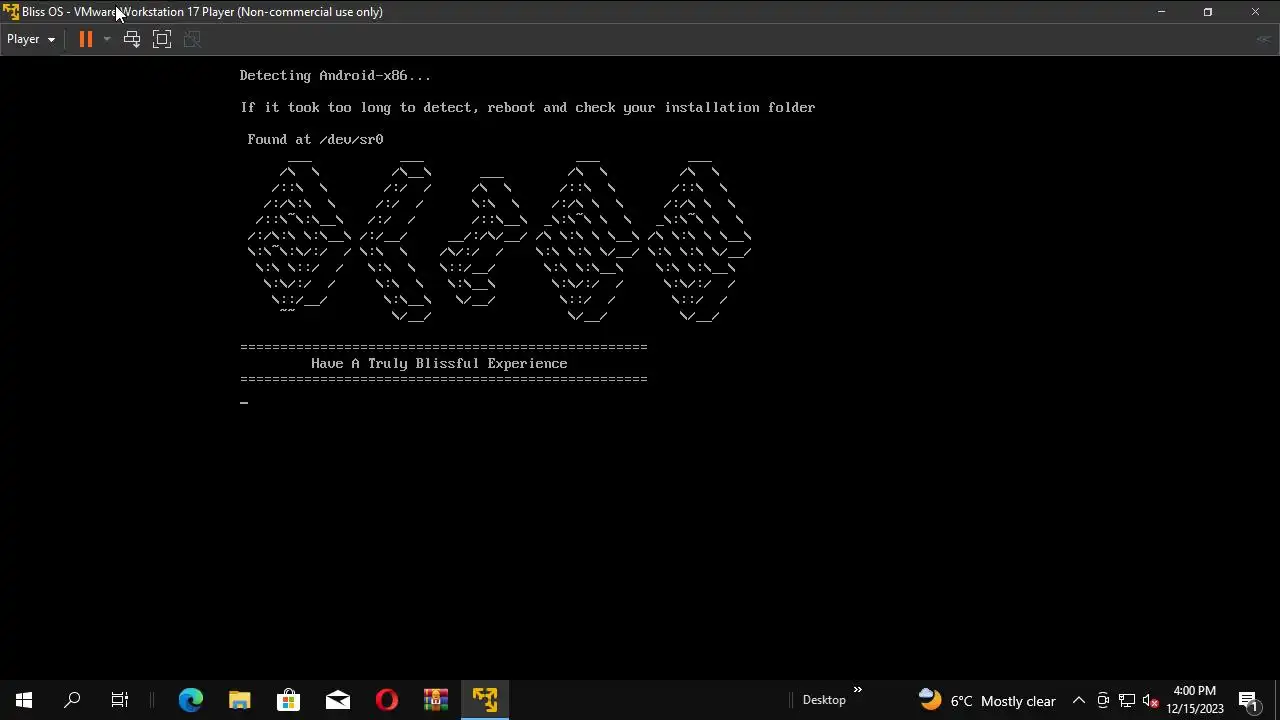Open notification center
The height and width of the screenshot is (720, 1280).
[1249, 700]
